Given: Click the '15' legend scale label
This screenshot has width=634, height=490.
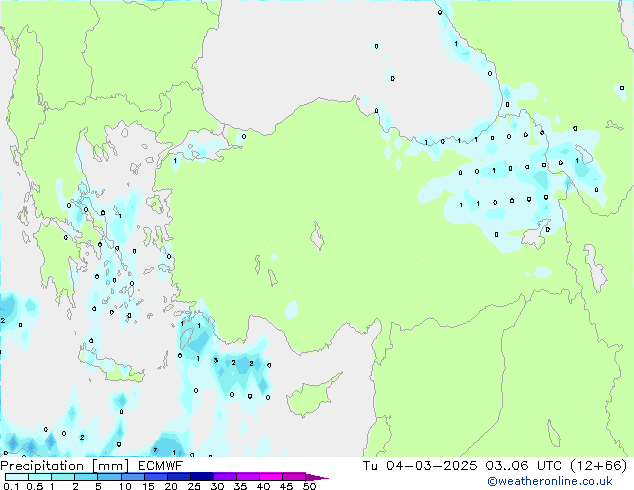Looking at the screenshot, I should point(148,486).
